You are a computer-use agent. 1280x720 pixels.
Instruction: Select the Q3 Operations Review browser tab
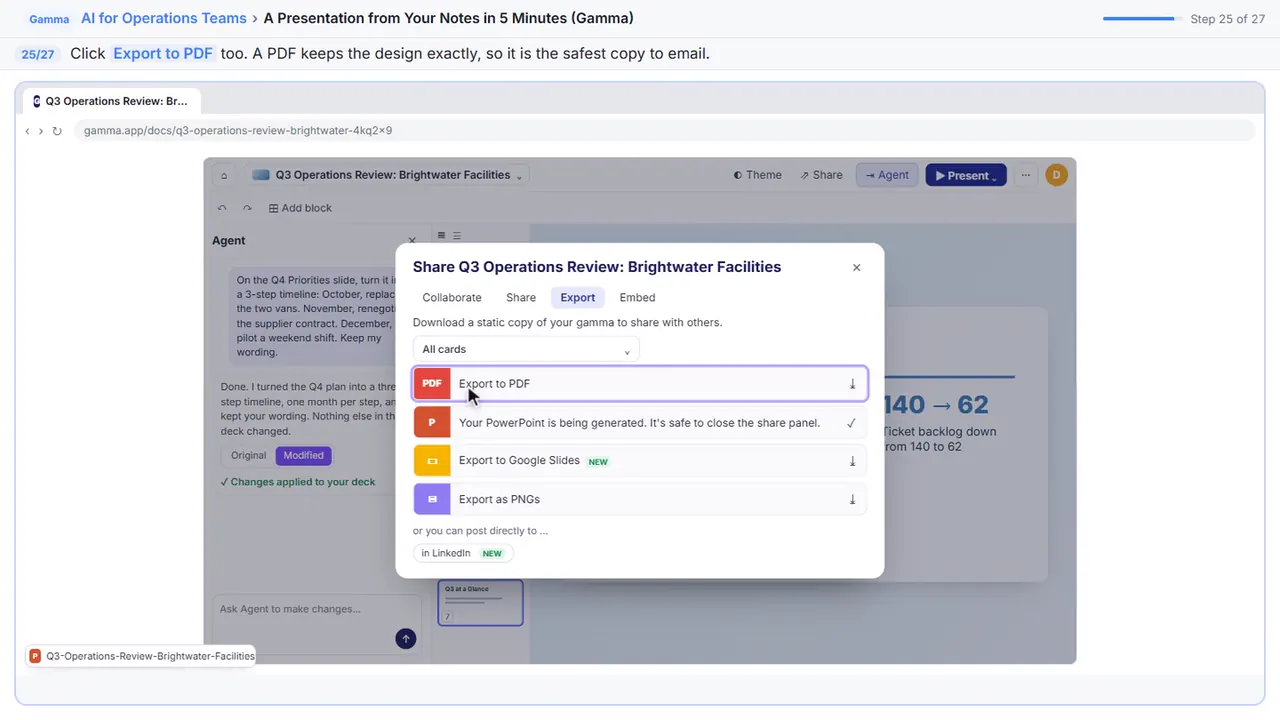coord(111,101)
